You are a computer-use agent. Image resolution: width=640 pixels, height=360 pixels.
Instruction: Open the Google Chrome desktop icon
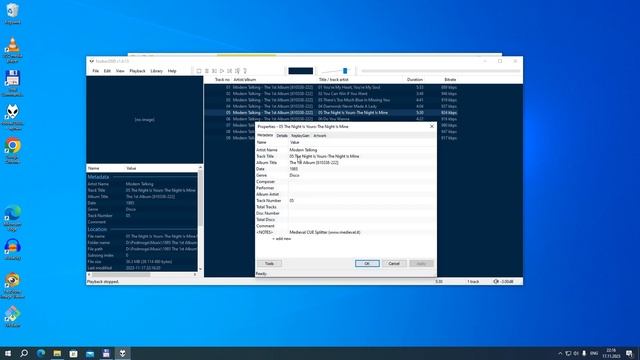click(13, 151)
